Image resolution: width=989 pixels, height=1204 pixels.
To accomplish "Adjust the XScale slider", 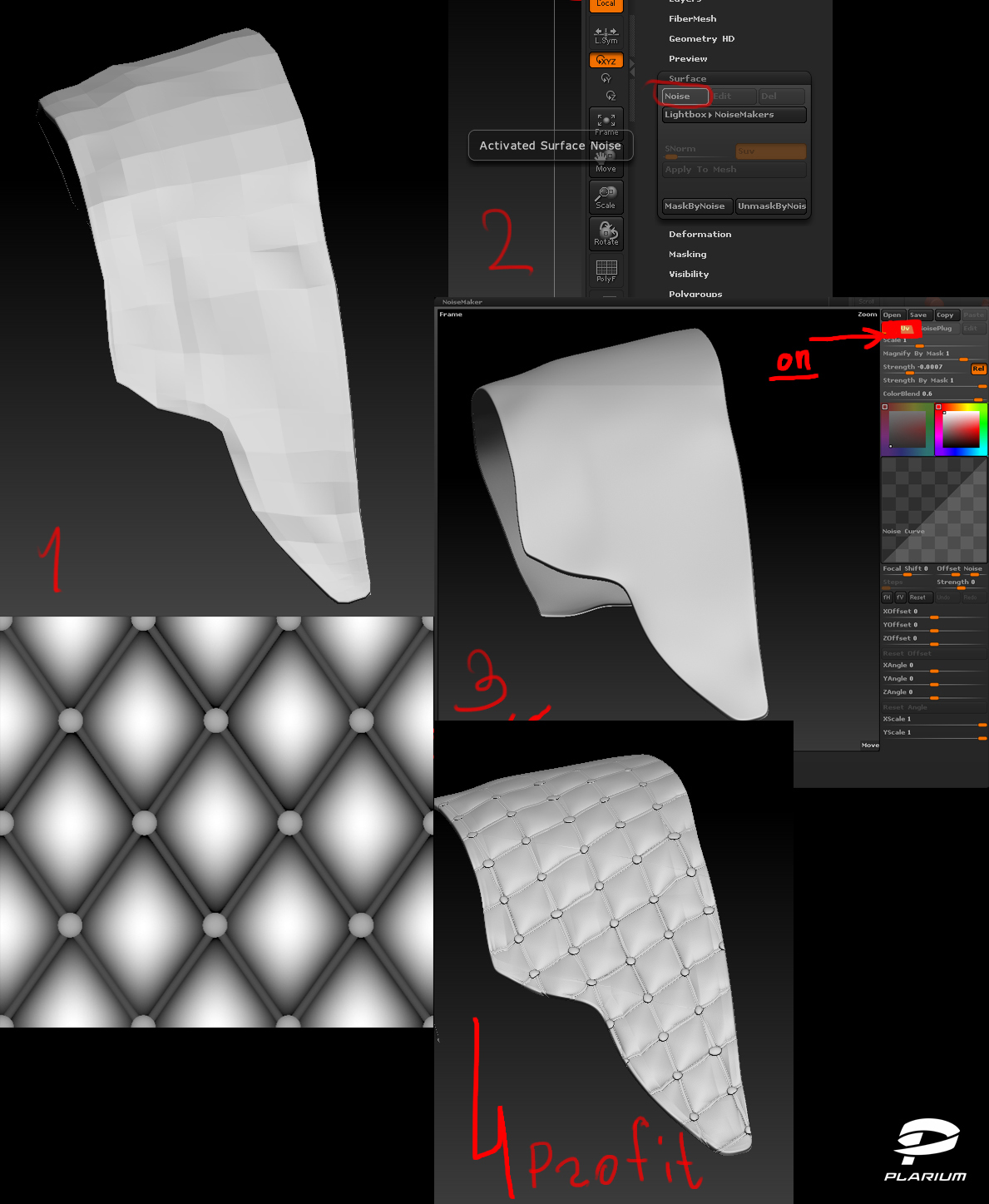I will (934, 721).
